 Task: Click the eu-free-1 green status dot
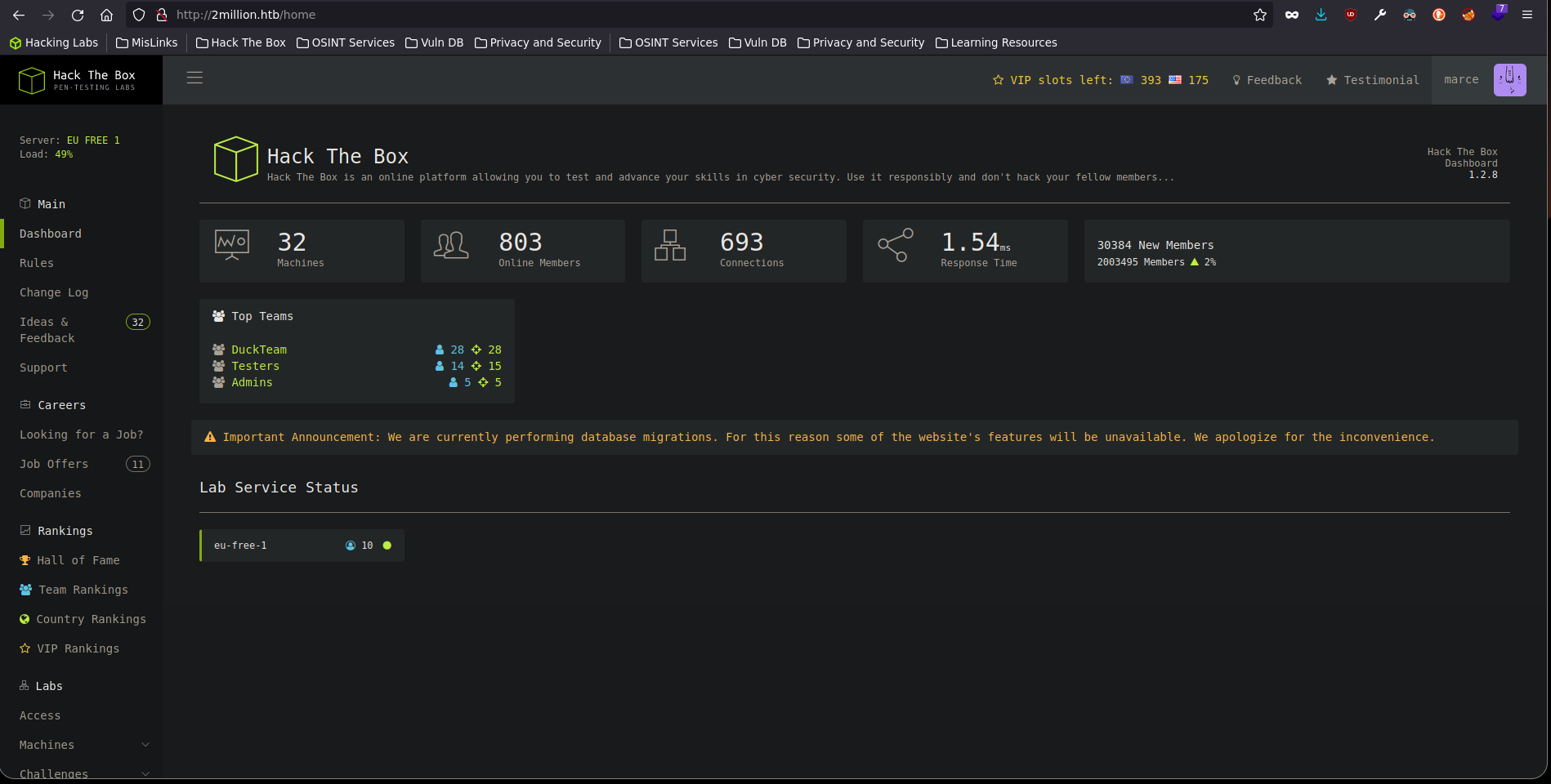click(387, 546)
